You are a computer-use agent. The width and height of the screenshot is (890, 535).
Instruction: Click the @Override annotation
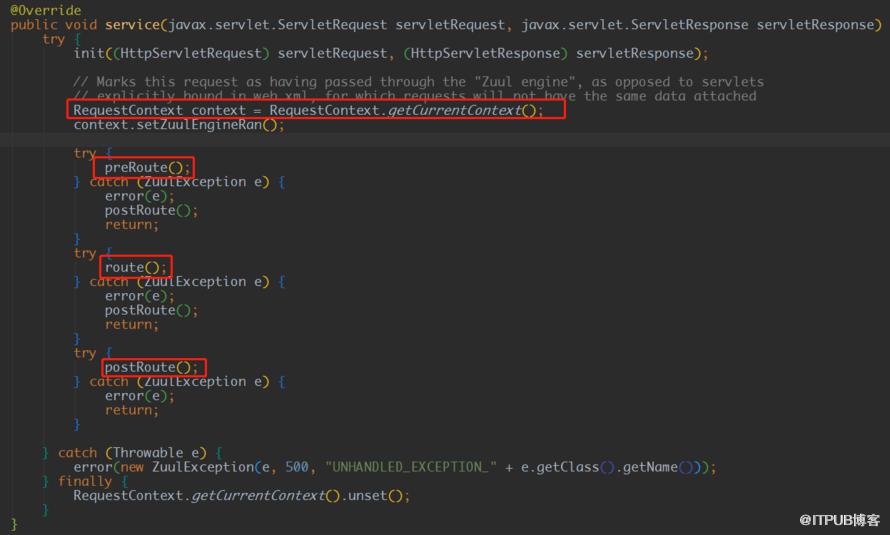[x=45, y=10]
